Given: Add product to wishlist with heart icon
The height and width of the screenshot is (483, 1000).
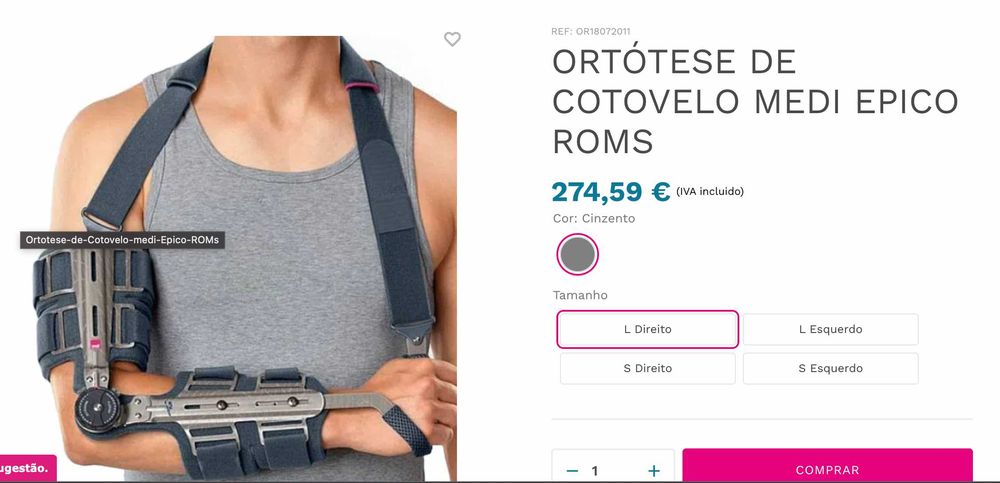Looking at the screenshot, I should (452, 40).
